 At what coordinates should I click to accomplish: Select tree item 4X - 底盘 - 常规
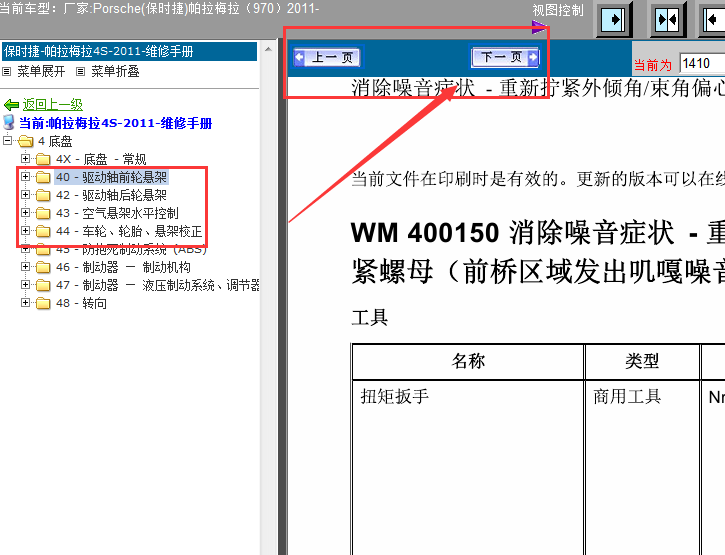(101, 159)
